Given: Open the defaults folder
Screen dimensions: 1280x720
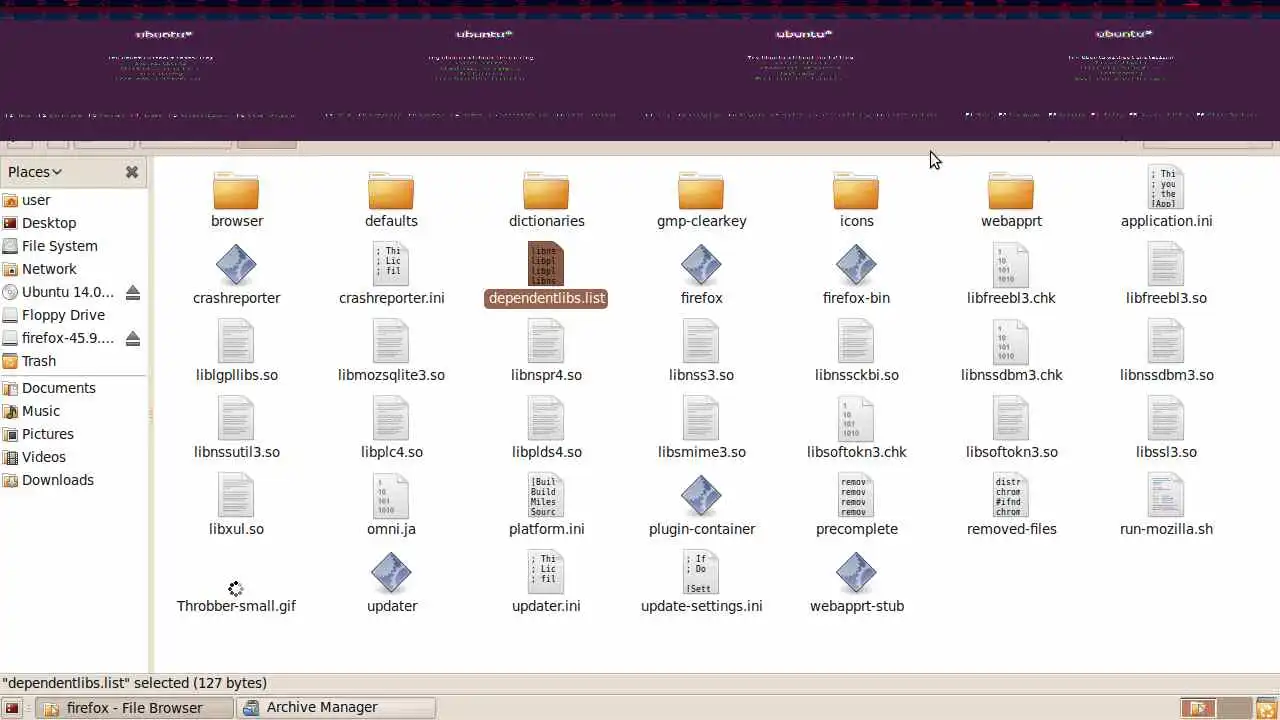Looking at the screenshot, I should 391,190.
